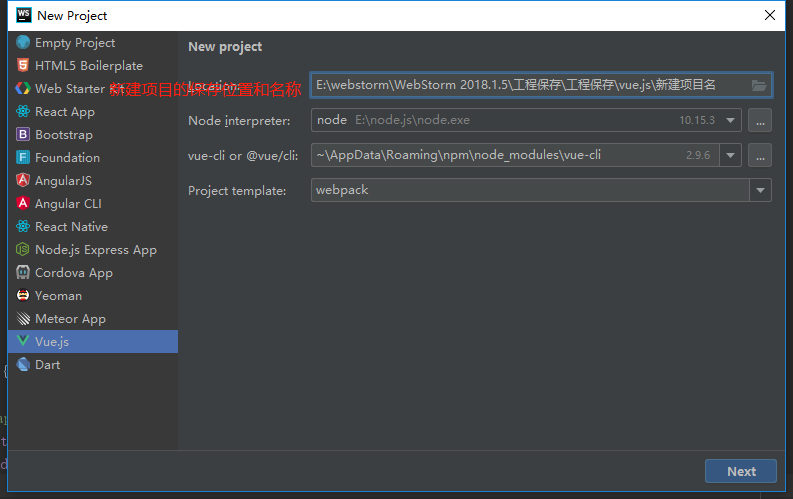Click the Next button
This screenshot has width=793, height=499.
(x=741, y=471)
